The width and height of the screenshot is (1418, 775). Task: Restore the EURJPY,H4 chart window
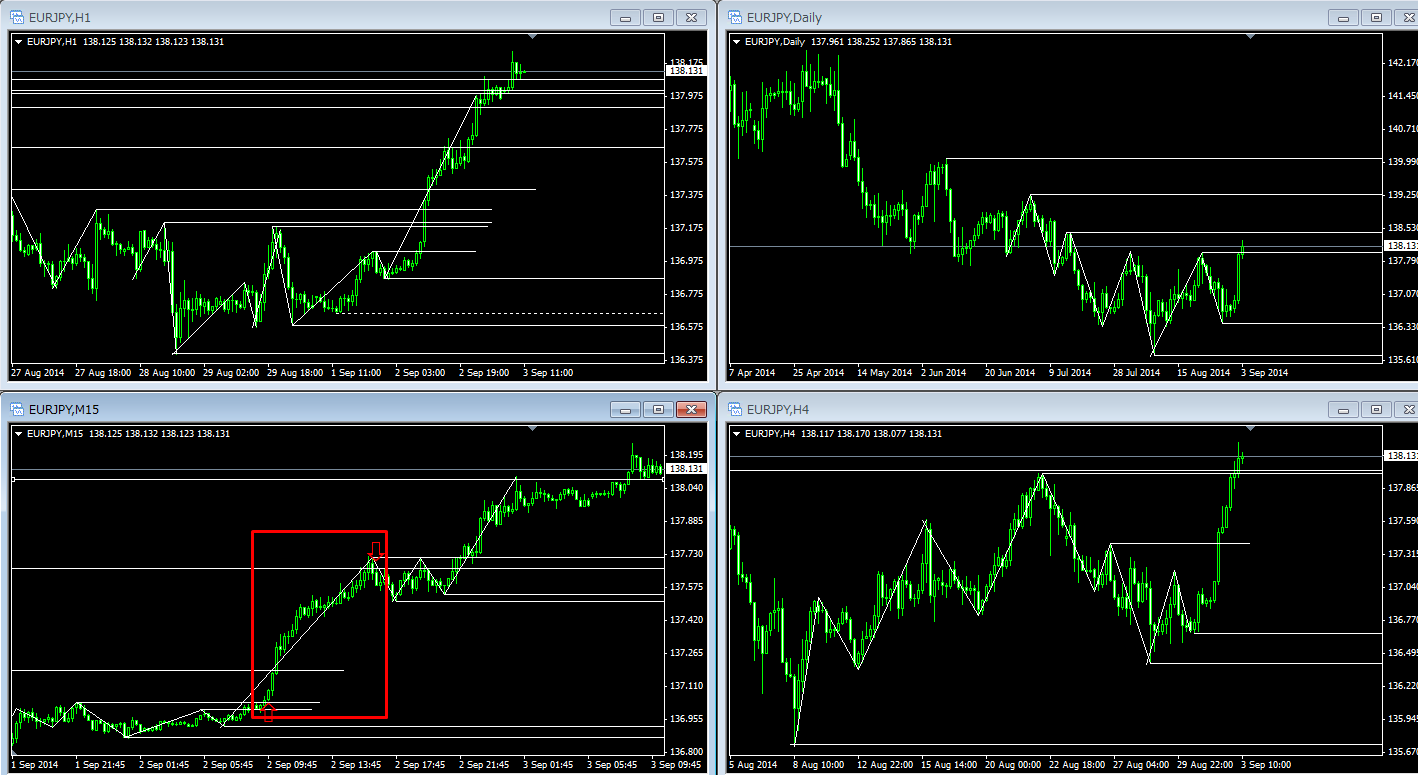click(x=1376, y=409)
